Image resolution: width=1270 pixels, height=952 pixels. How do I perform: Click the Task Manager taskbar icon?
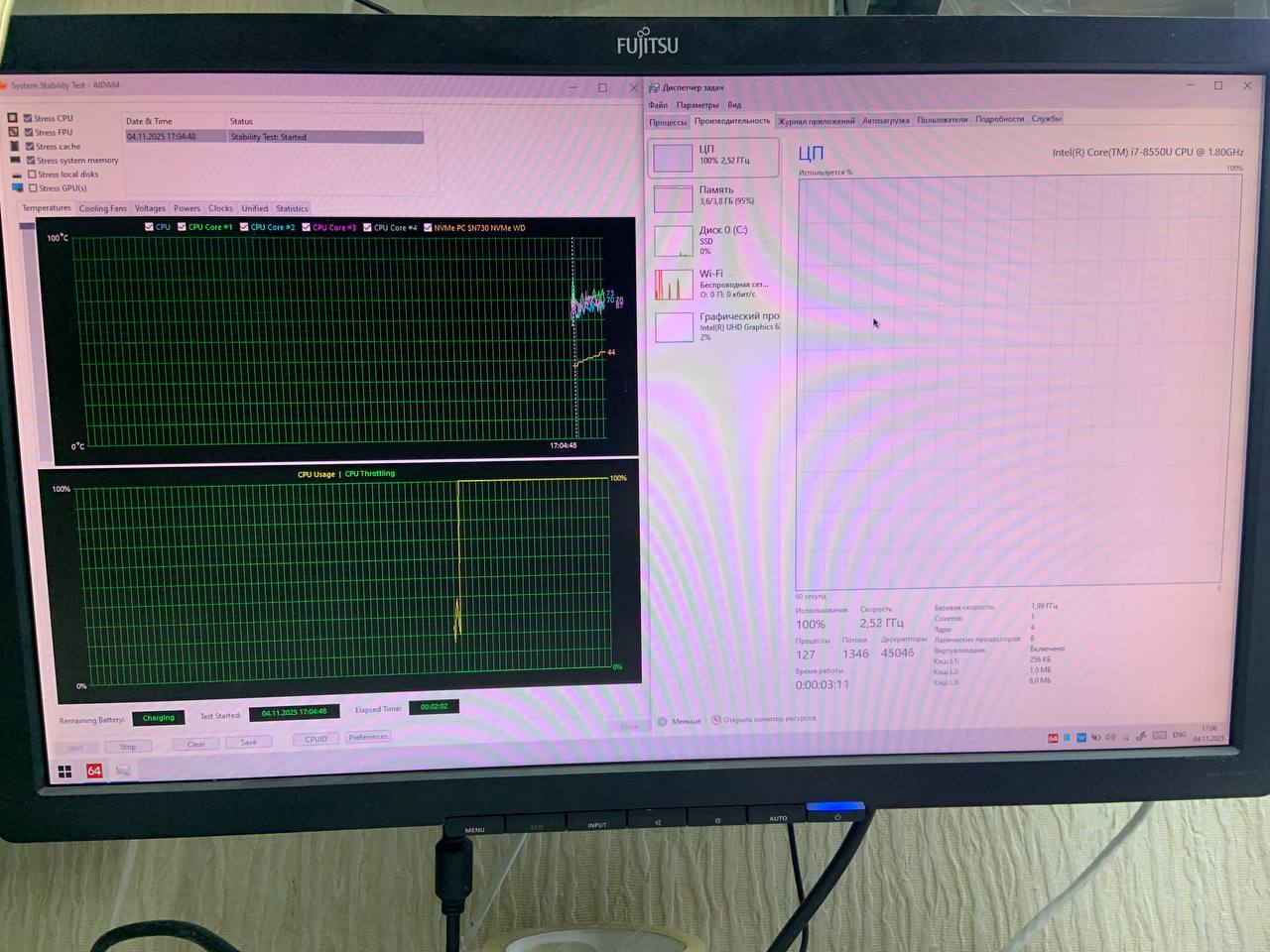(x=123, y=771)
